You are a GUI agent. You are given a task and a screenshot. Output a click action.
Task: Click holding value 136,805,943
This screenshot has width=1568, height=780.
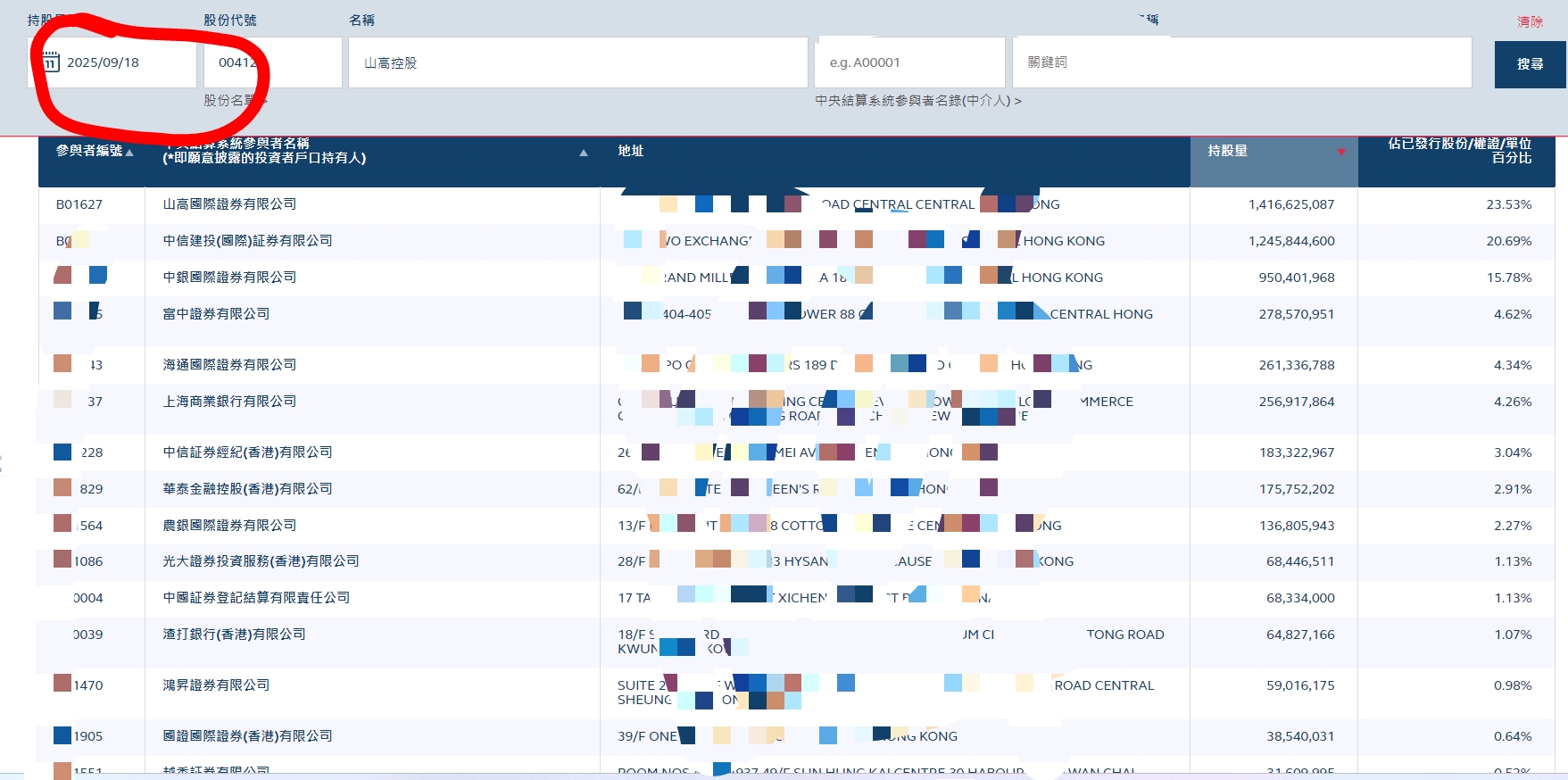click(x=1297, y=526)
